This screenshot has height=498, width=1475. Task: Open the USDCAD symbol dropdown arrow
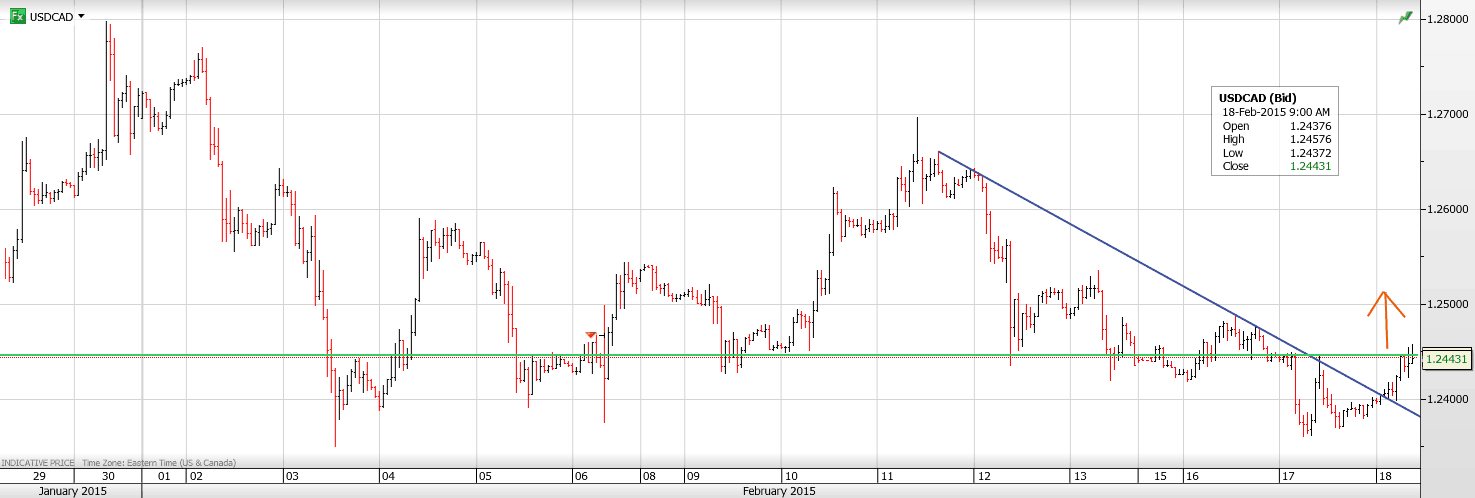click(81, 17)
